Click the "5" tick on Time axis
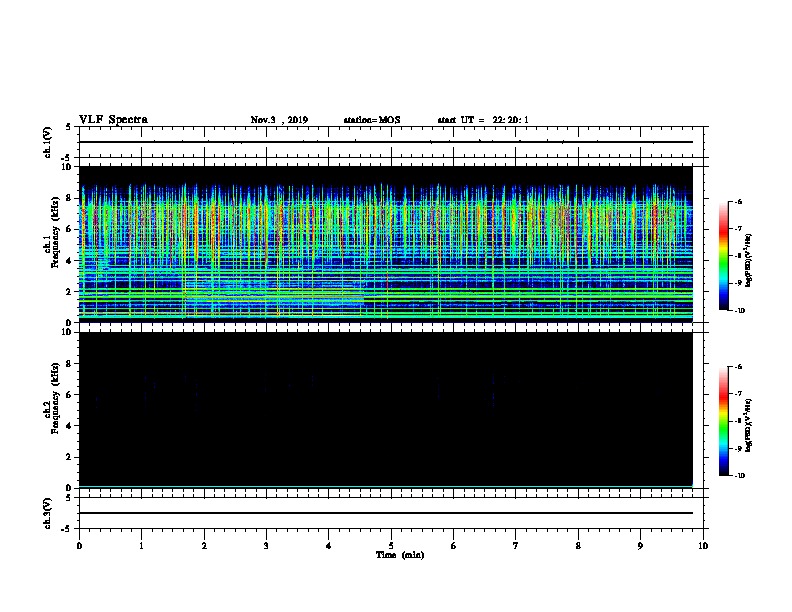This screenshot has width=792, height=612. 391,546
